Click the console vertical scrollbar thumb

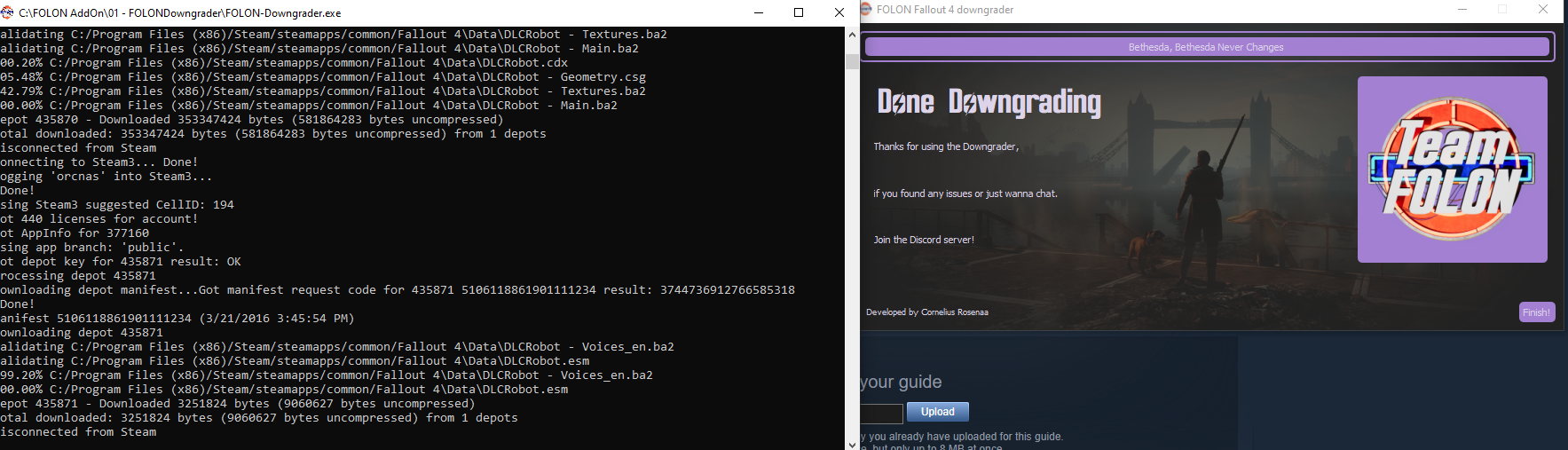coord(852,61)
